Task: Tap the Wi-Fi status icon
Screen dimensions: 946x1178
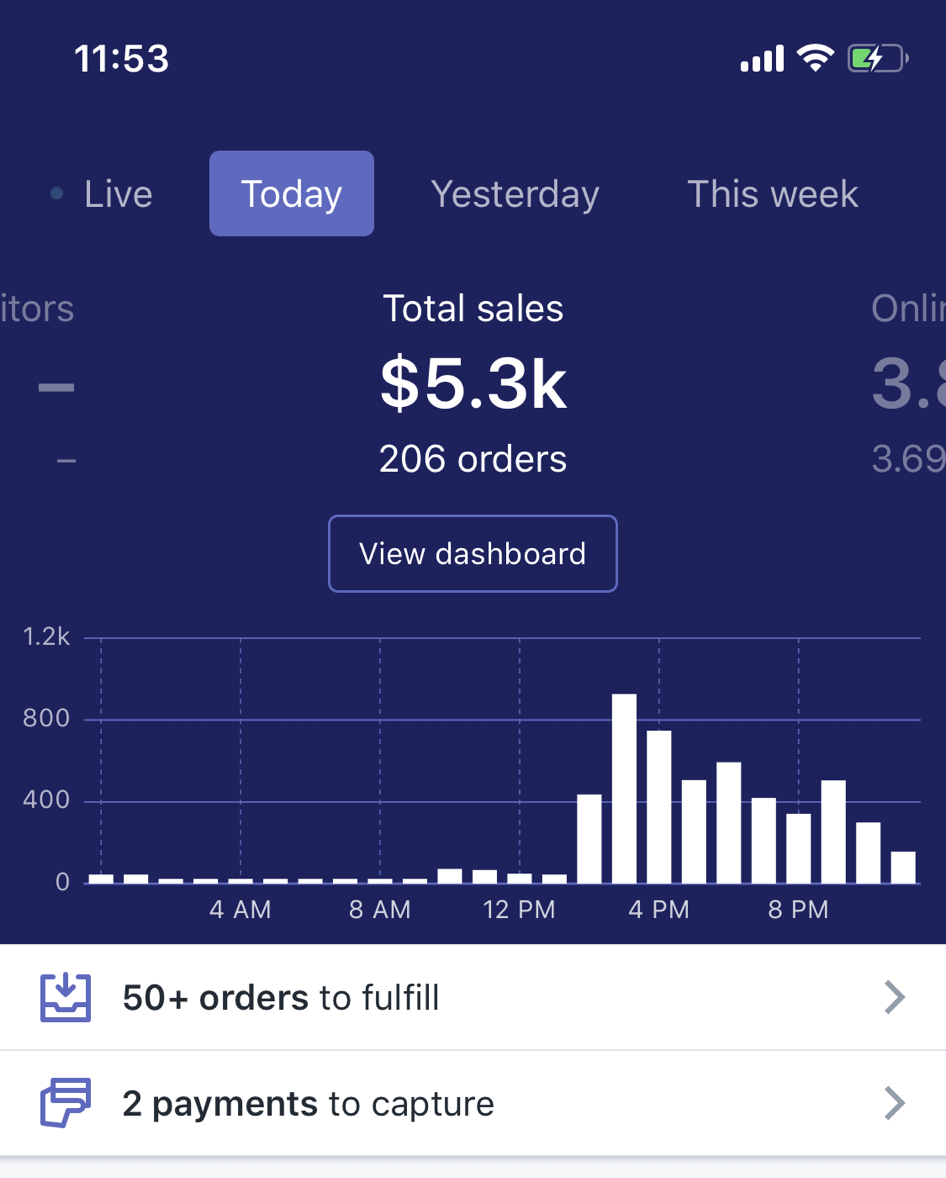Action: coord(815,59)
